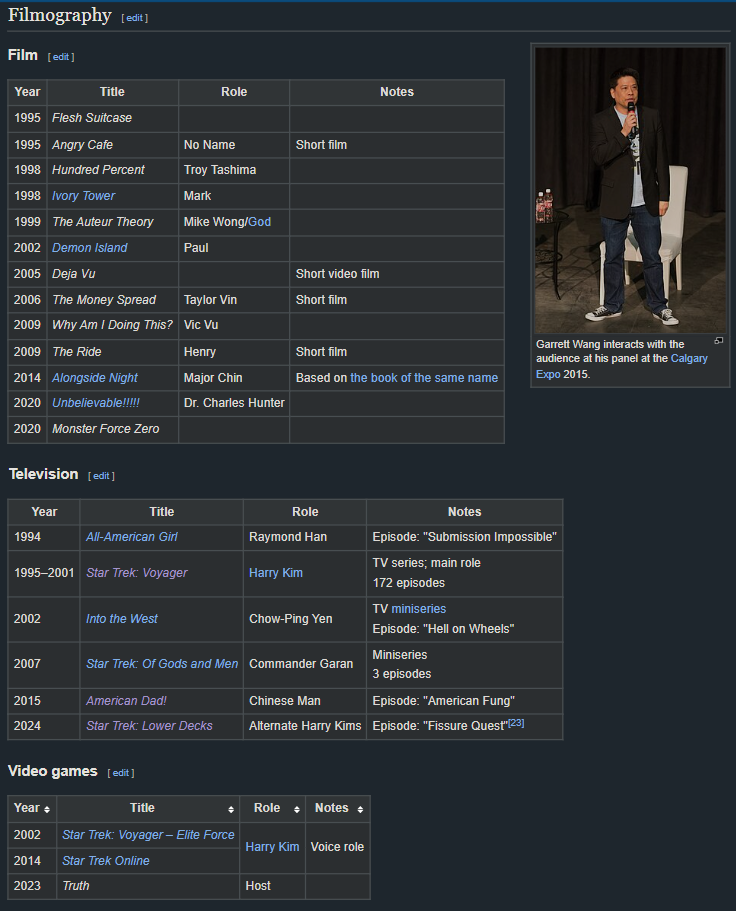Follow the God link in Auteur Theory row
The width and height of the screenshot is (736, 911).
click(x=260, y=222)
